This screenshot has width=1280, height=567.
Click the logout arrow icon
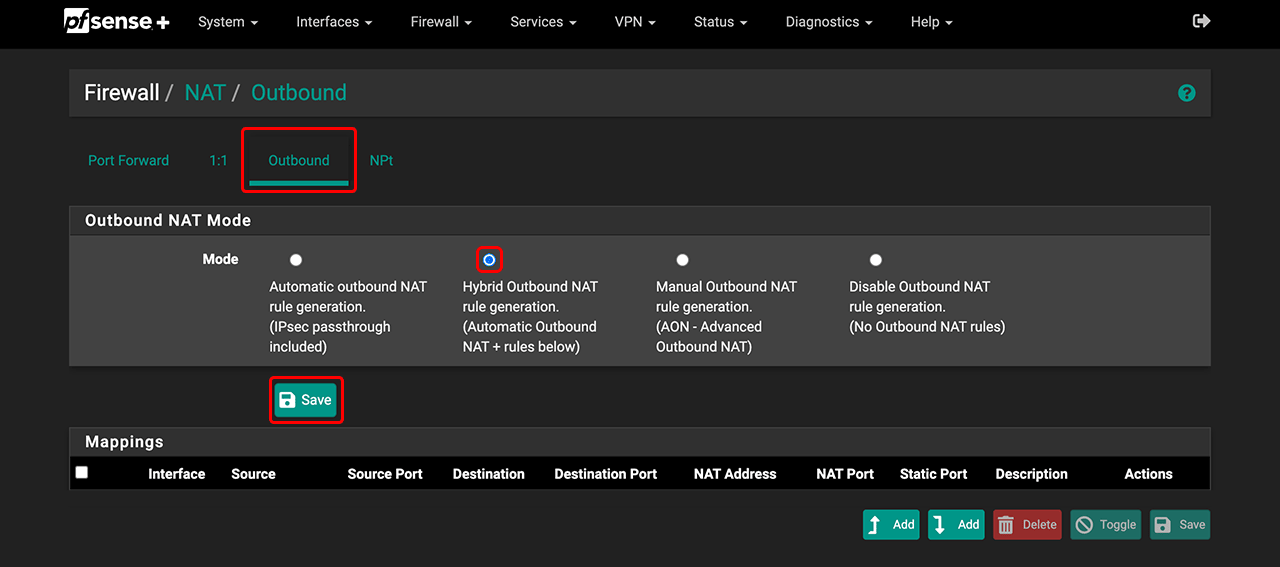tap(1201, 21)
